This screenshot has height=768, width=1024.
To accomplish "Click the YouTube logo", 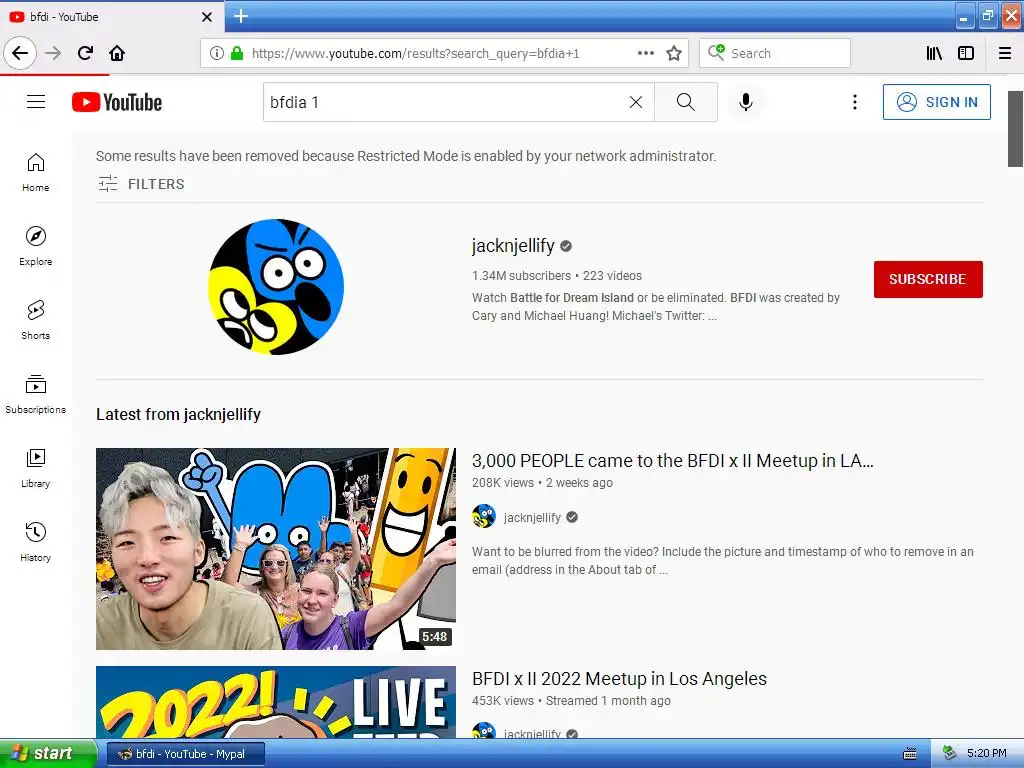I will [117, 102].
